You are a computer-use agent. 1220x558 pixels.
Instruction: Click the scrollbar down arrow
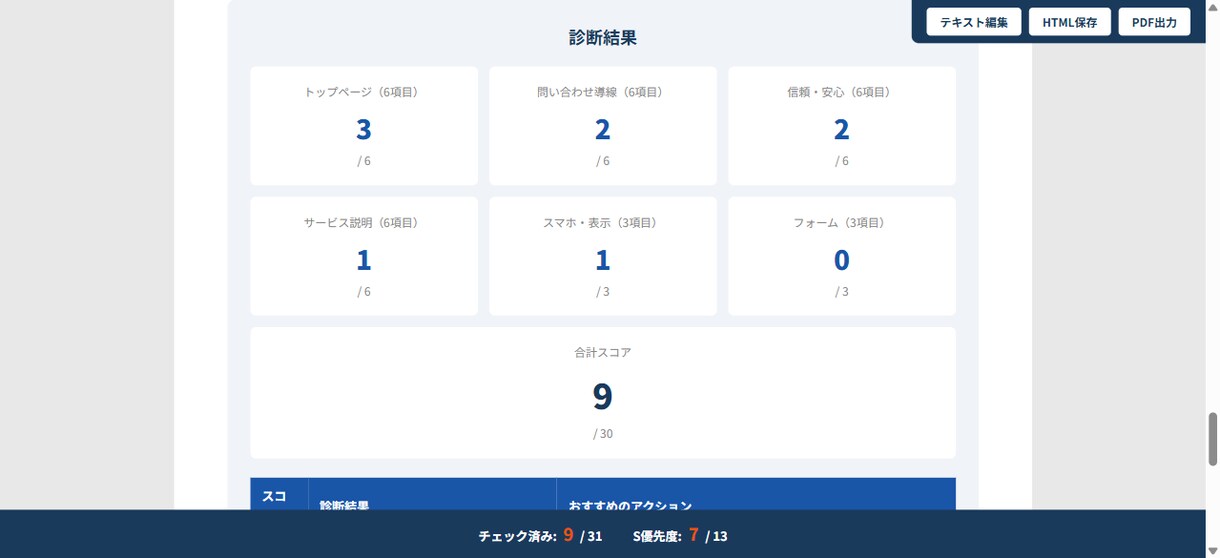(1213, 551)
